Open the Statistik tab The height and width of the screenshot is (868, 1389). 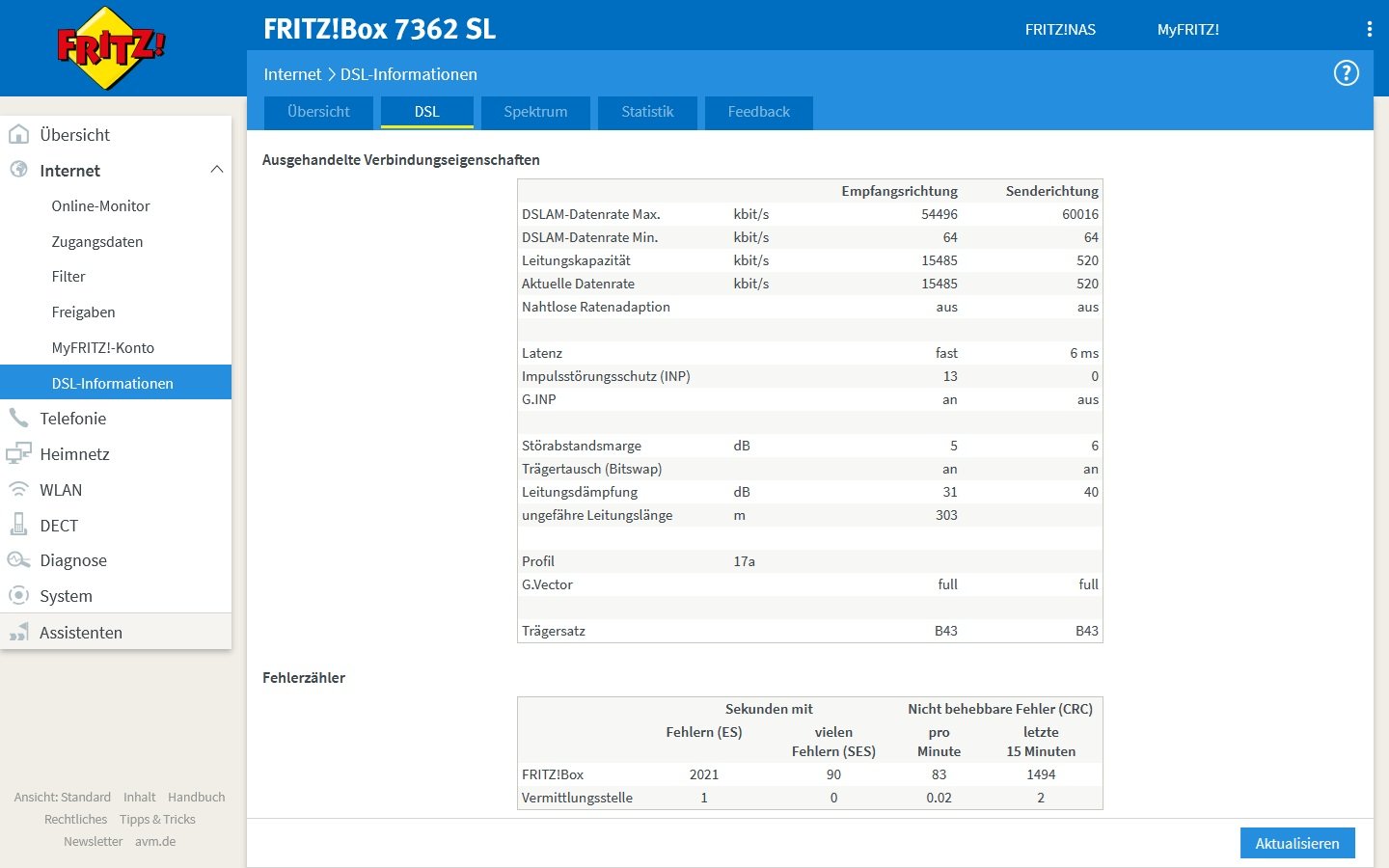click(x=647, y=112)
